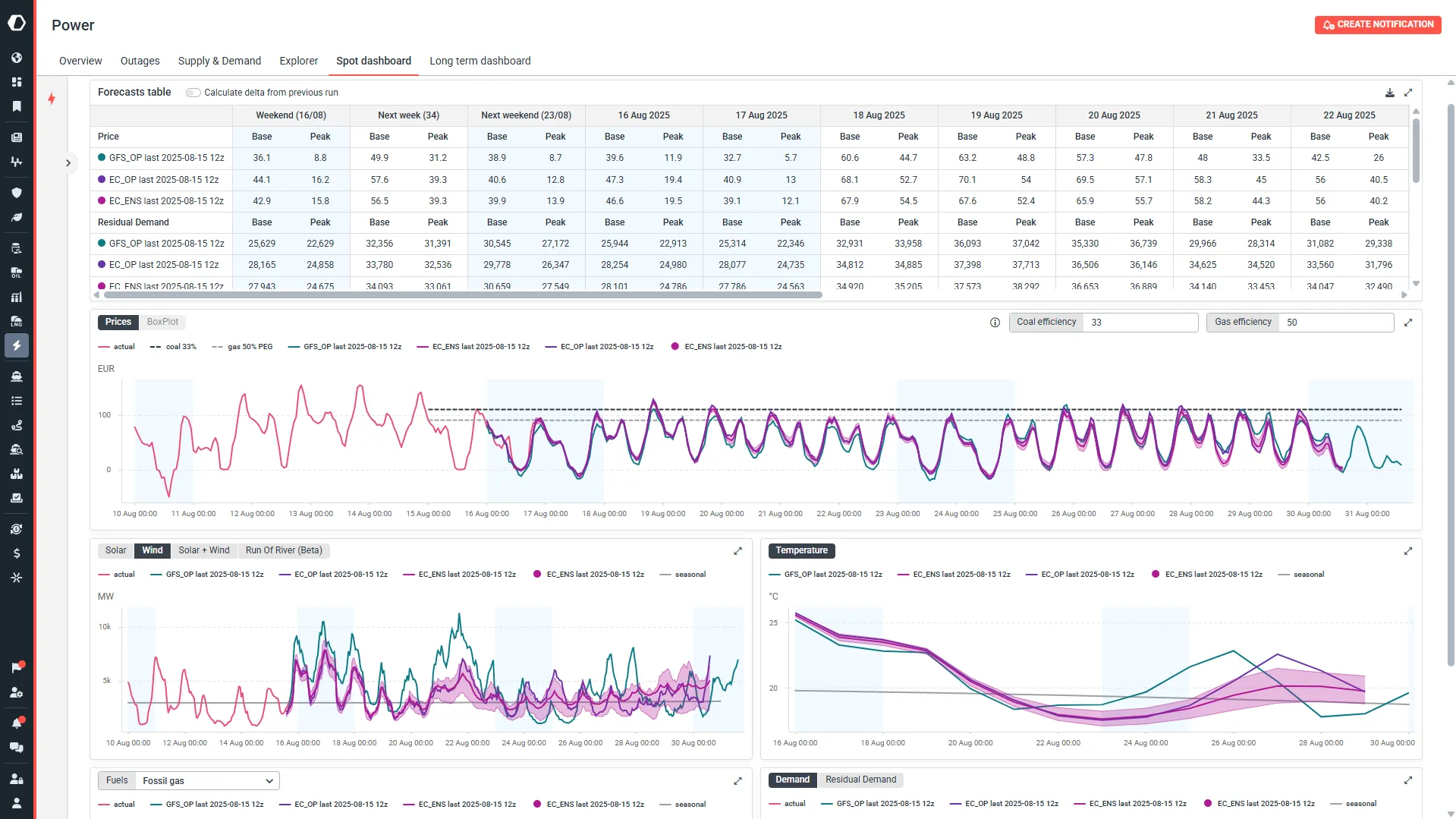1456x819 pixels.
Task: Open the route path icon in sidebar
Action: (x=17, y=425)
